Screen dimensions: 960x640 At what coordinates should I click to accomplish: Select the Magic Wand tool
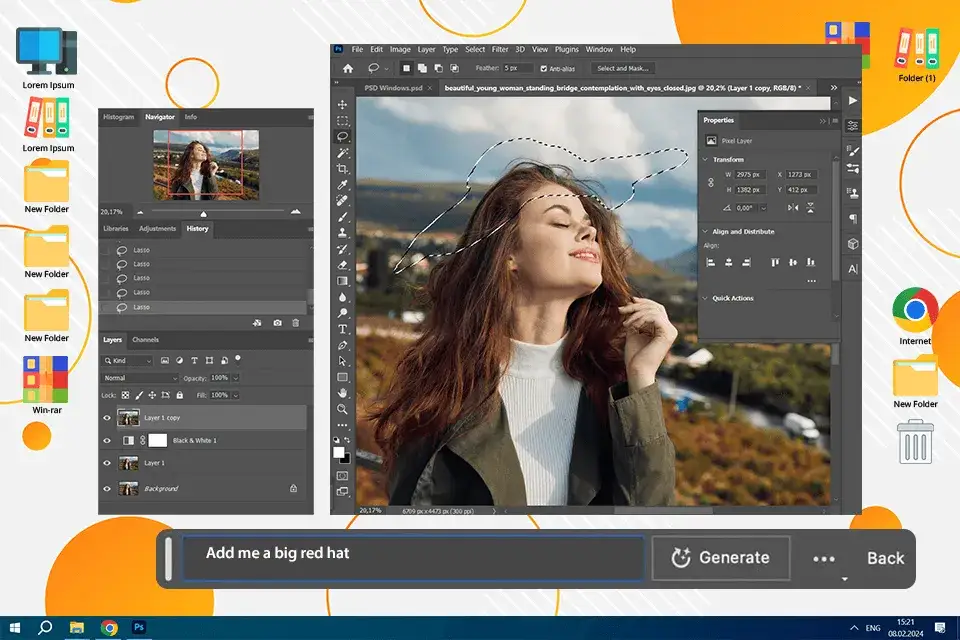point(343,153)
